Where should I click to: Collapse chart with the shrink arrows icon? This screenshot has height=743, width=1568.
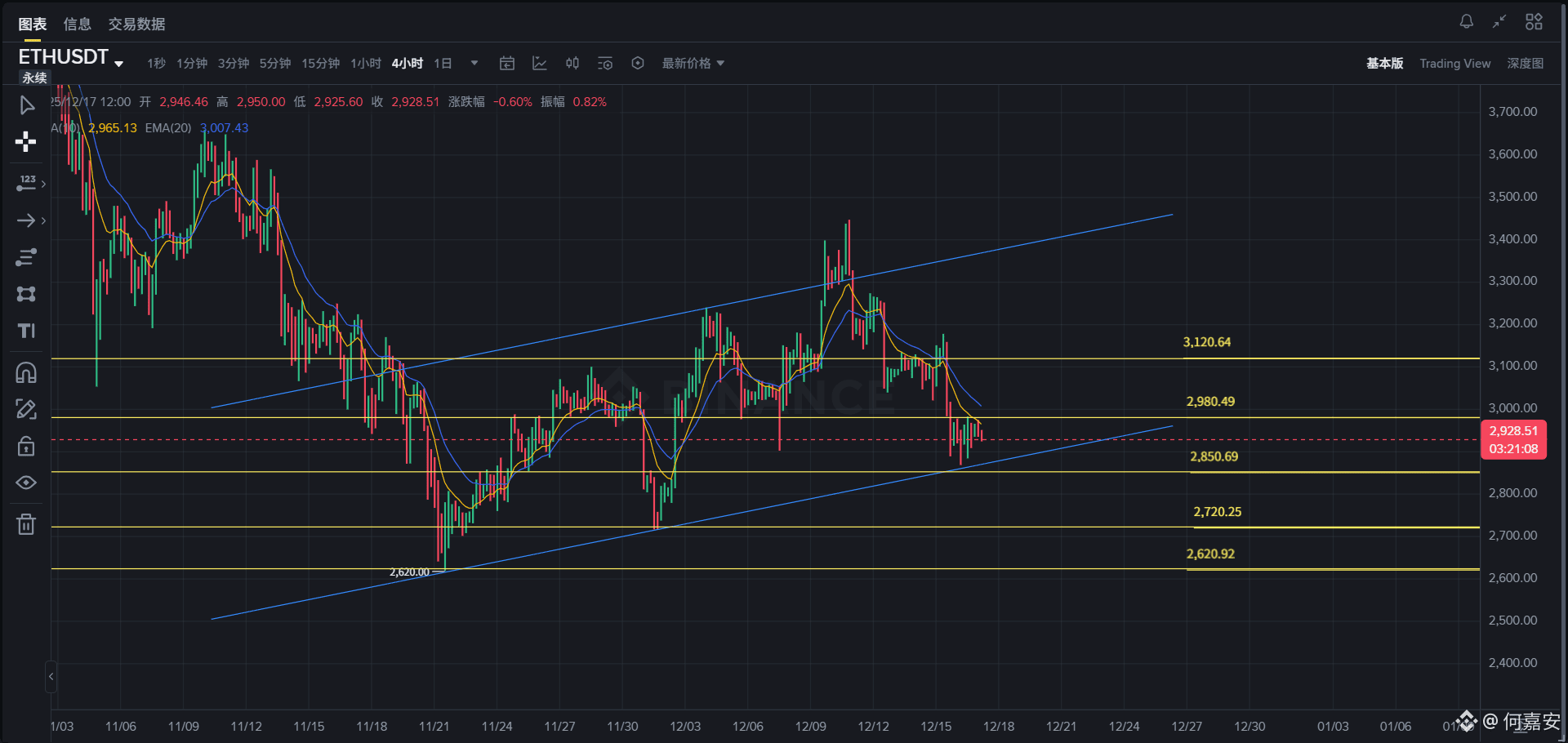pos(1499,22)
